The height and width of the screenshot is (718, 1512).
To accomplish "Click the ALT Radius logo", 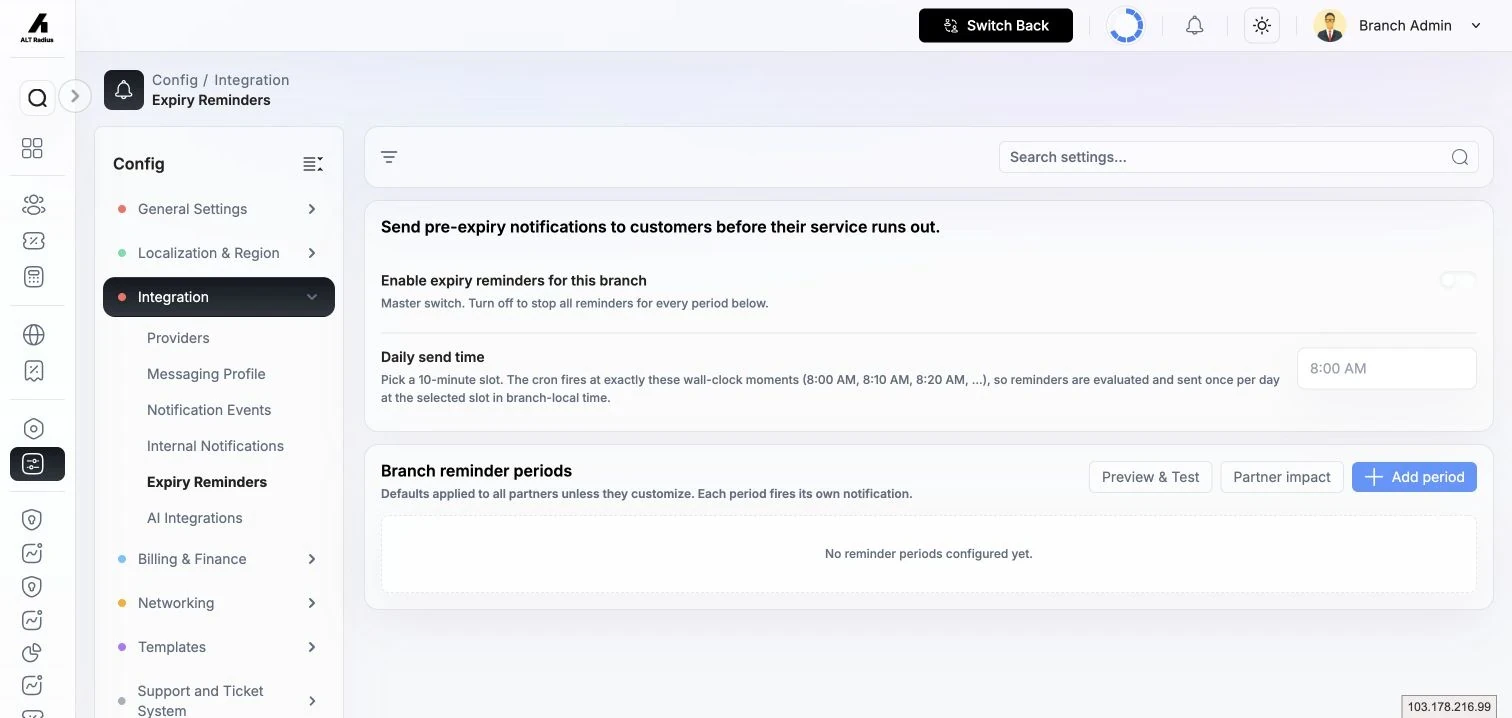I will click(37, 27).
